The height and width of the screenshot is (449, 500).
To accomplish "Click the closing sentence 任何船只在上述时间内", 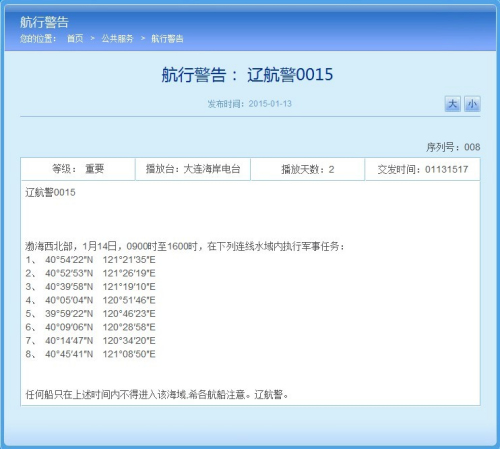I will tap(157, 395).
